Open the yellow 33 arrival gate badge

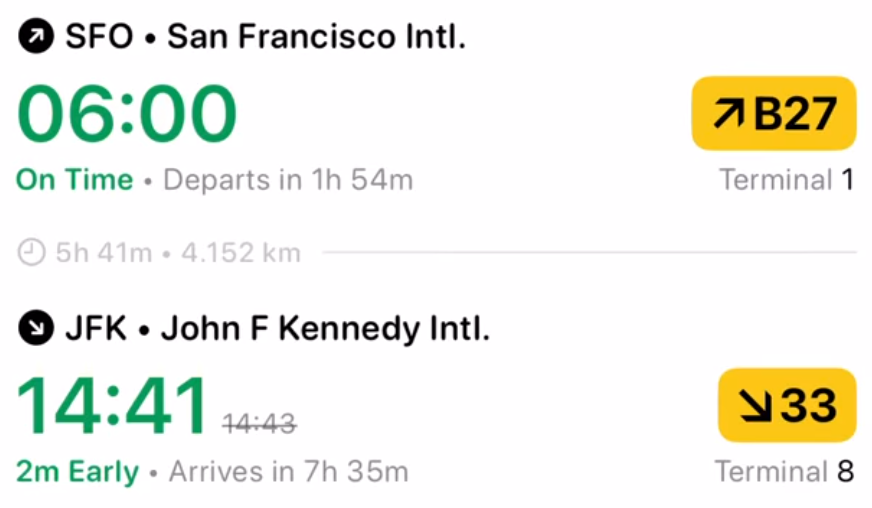coord(786,405)
